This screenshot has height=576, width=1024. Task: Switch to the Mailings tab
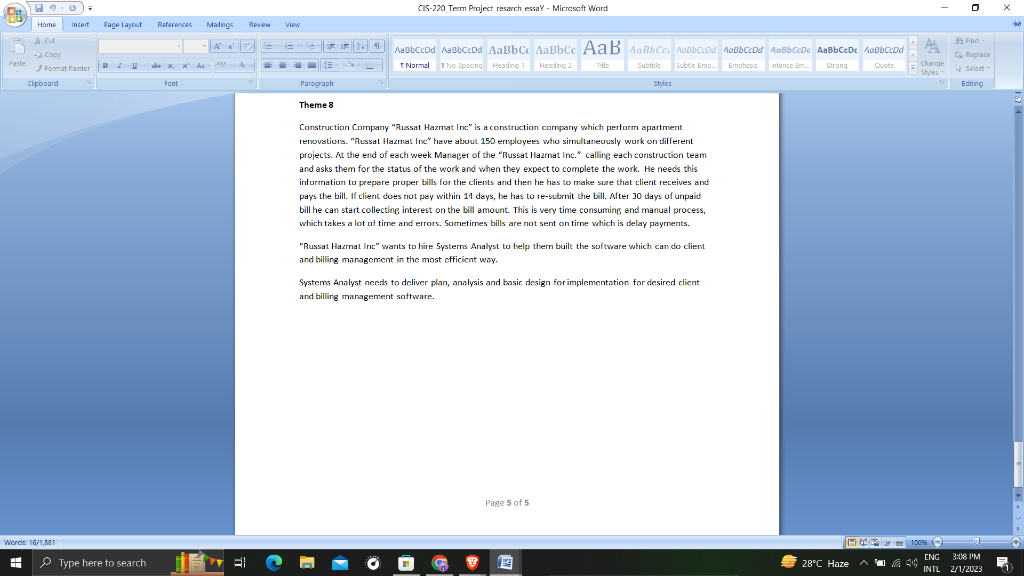tap(219, 24)
